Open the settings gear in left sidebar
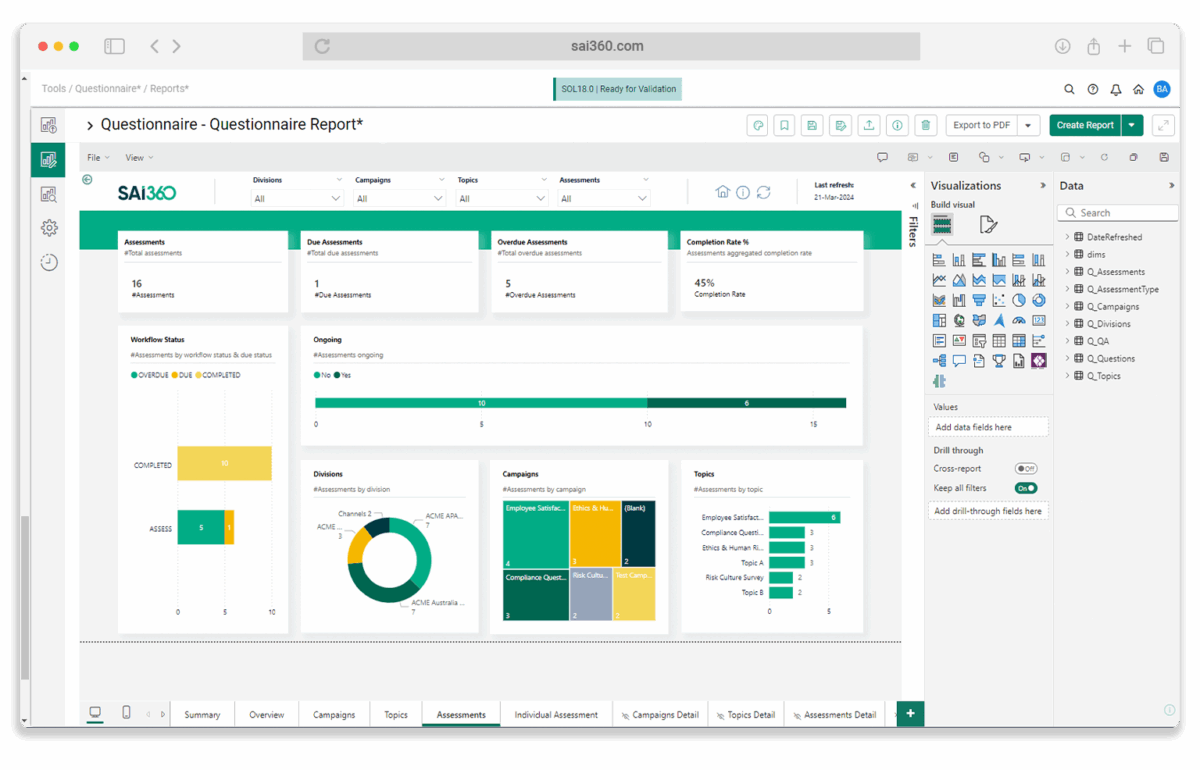1200x770 pixels. [49, 228]
